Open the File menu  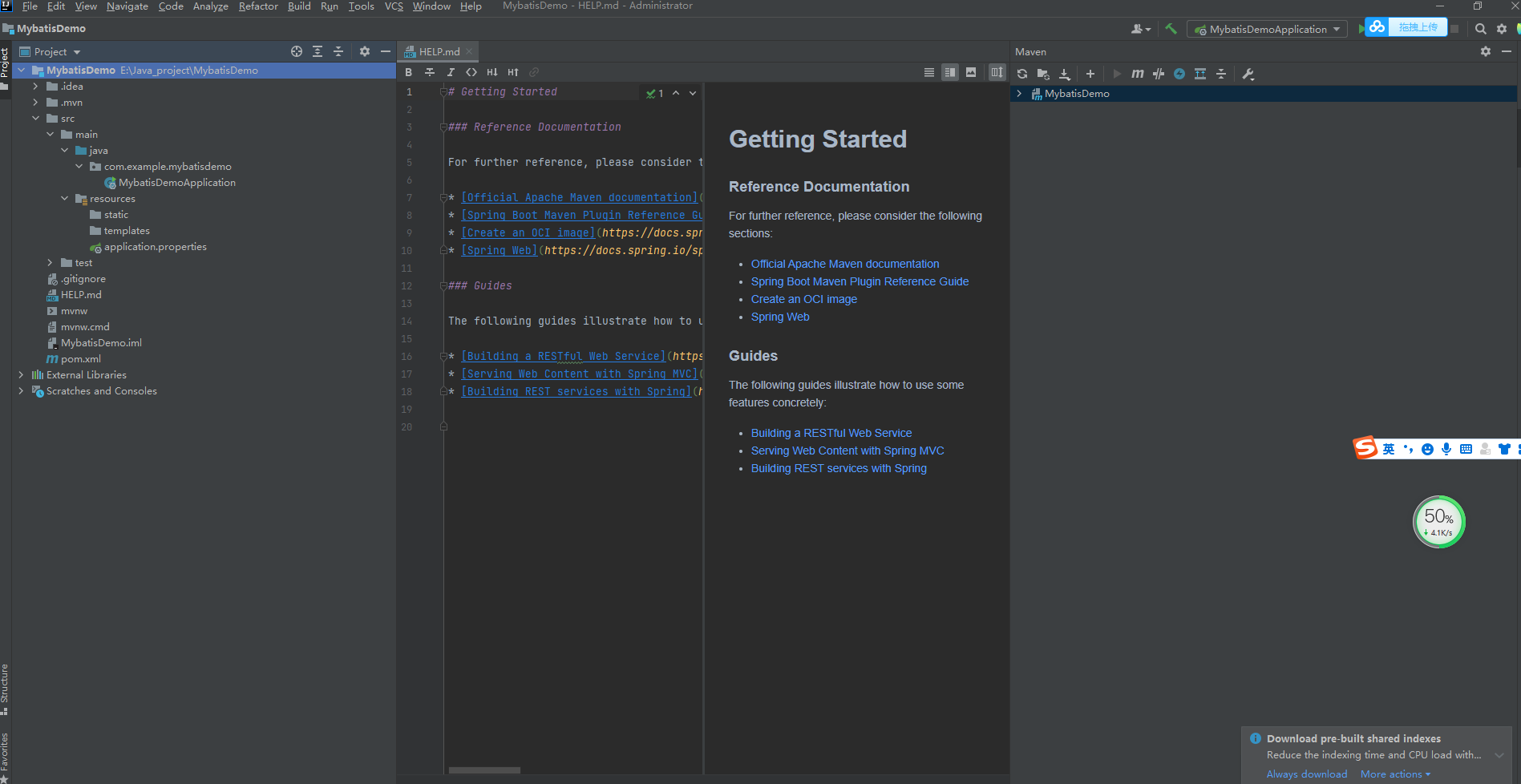pos(30,6)
